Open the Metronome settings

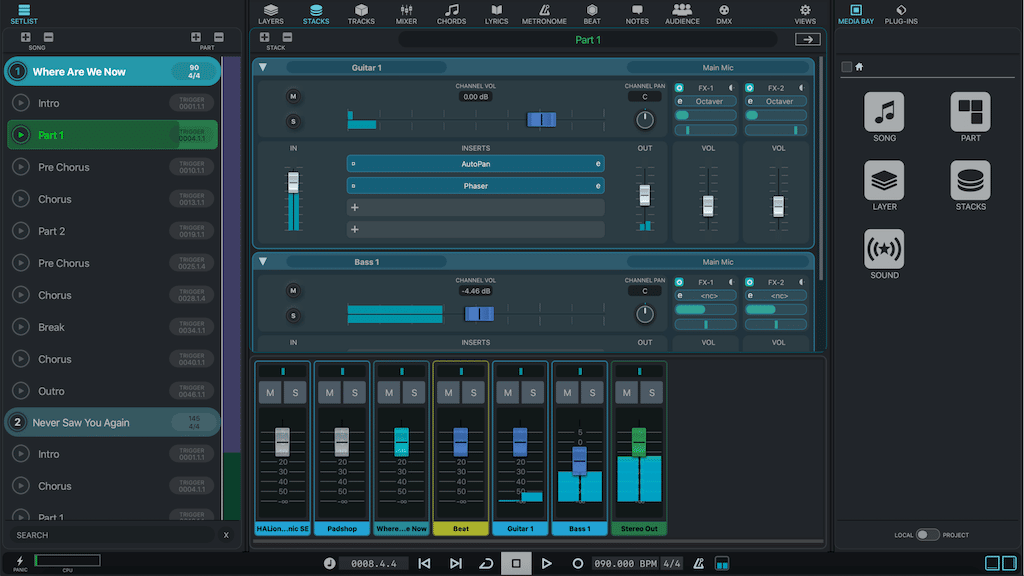click(544, 13)
